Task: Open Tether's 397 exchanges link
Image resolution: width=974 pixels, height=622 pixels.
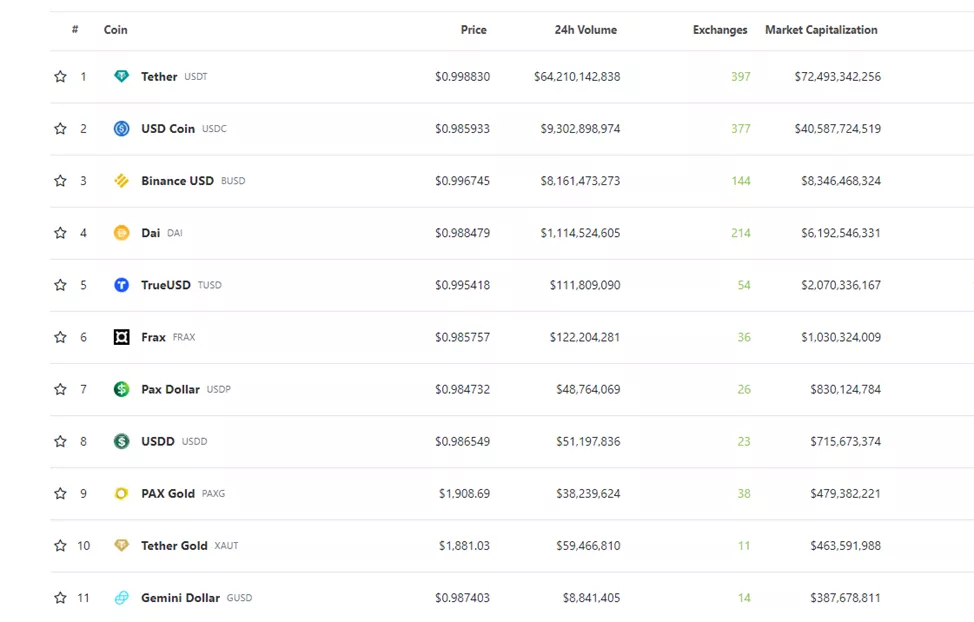Action: pyautogui.click(x=740, y=77)
